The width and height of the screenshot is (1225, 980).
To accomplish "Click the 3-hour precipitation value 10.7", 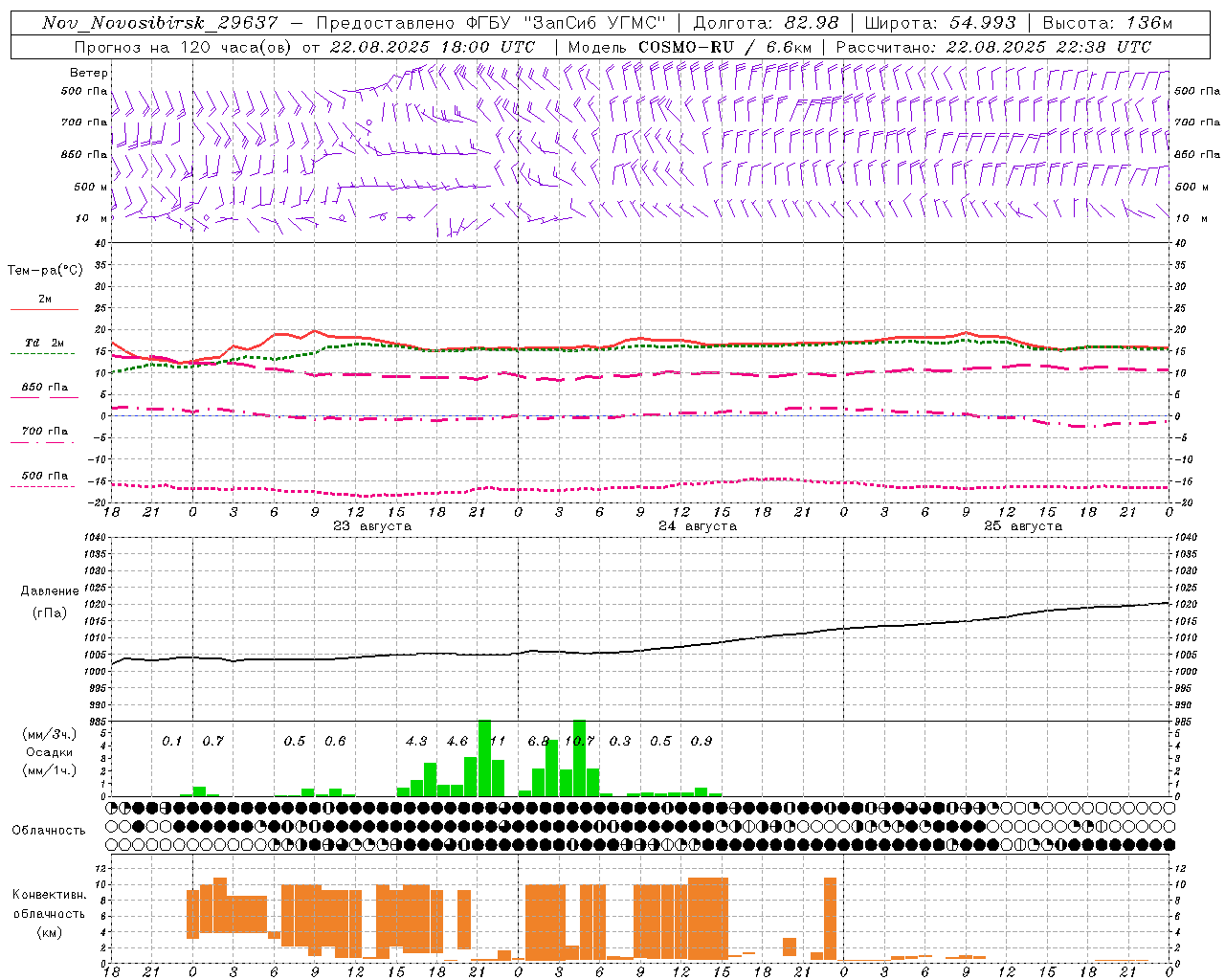I will coord(579,741).
